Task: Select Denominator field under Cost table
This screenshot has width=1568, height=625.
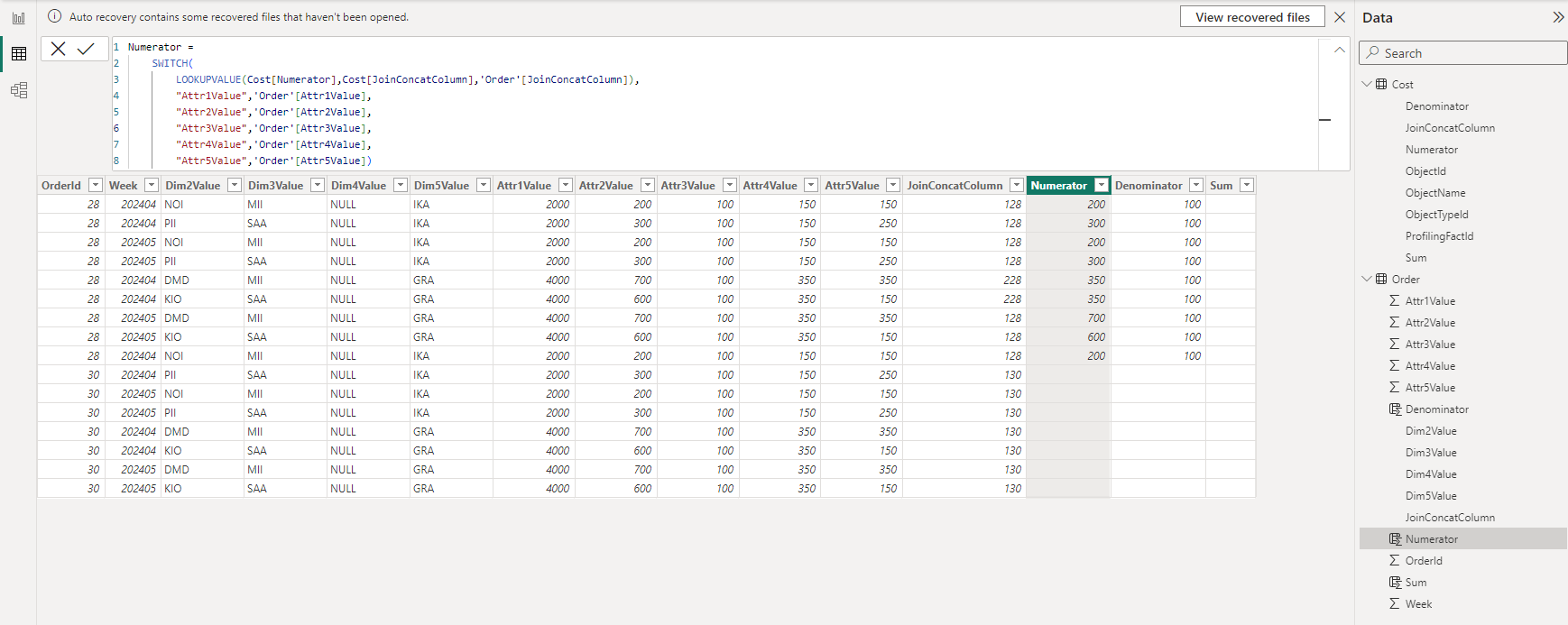Action: 1436,106
